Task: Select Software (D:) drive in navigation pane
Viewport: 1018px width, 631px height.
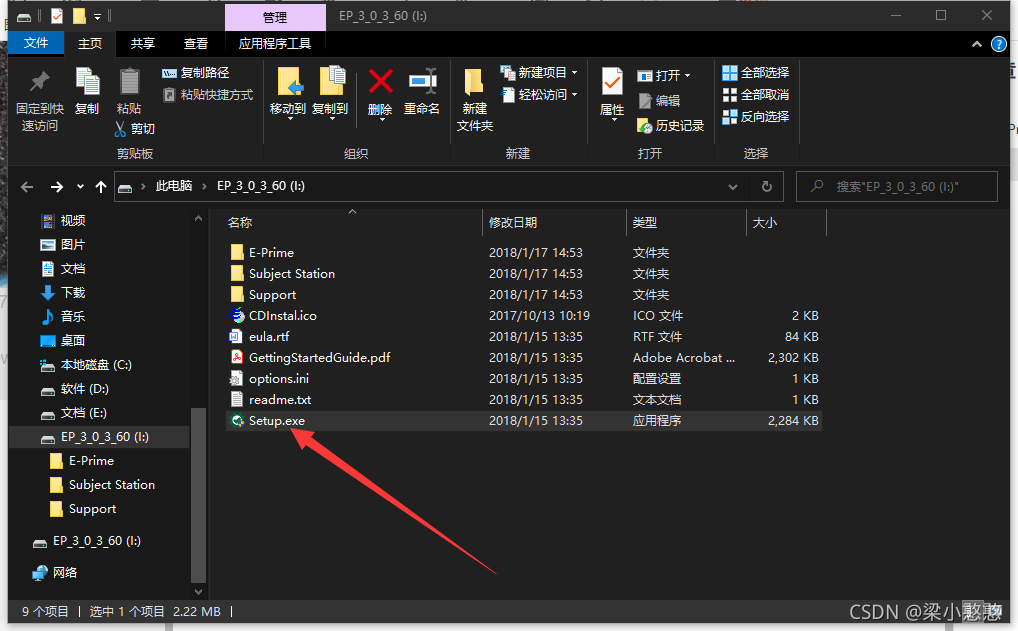Action: coord(84,389)
